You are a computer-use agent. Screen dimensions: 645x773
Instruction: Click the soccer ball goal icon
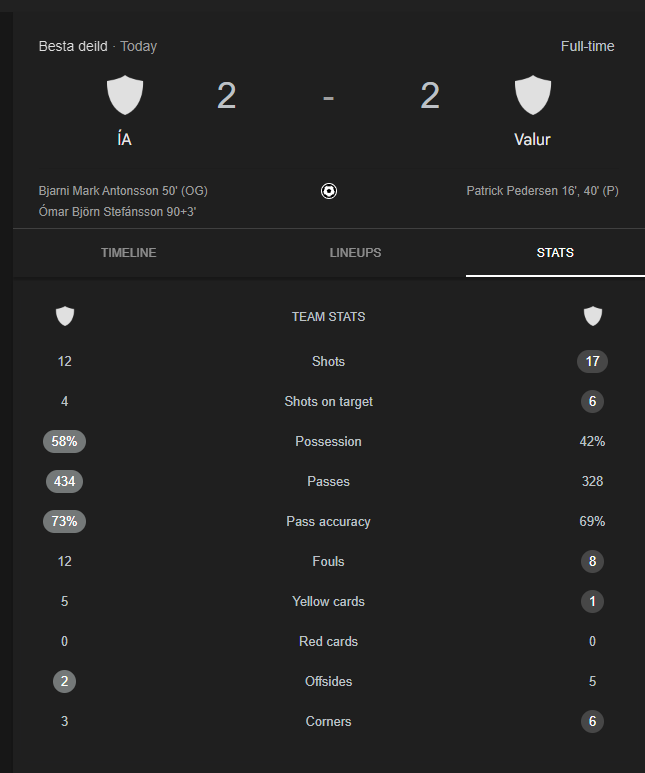329,191
